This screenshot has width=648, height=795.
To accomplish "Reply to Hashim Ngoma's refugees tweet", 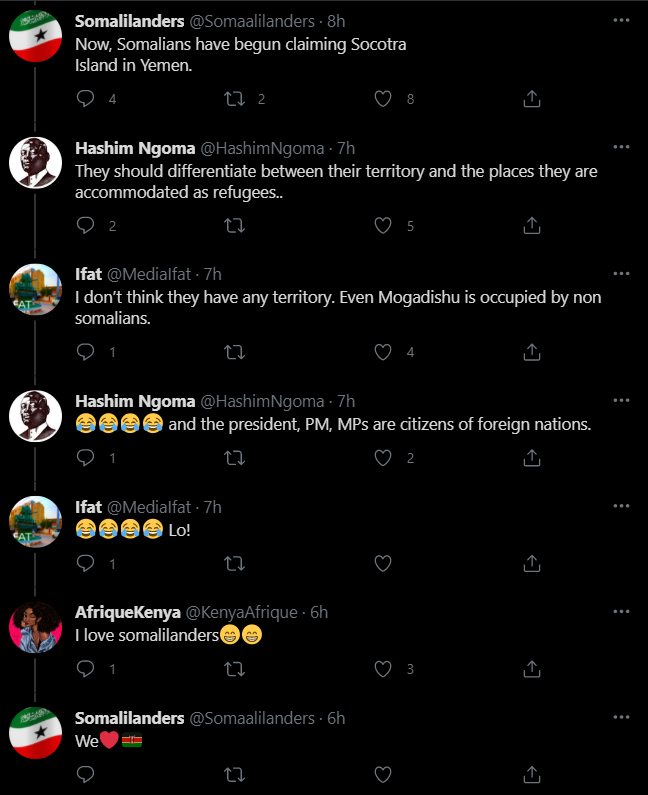I will (85, 225).
